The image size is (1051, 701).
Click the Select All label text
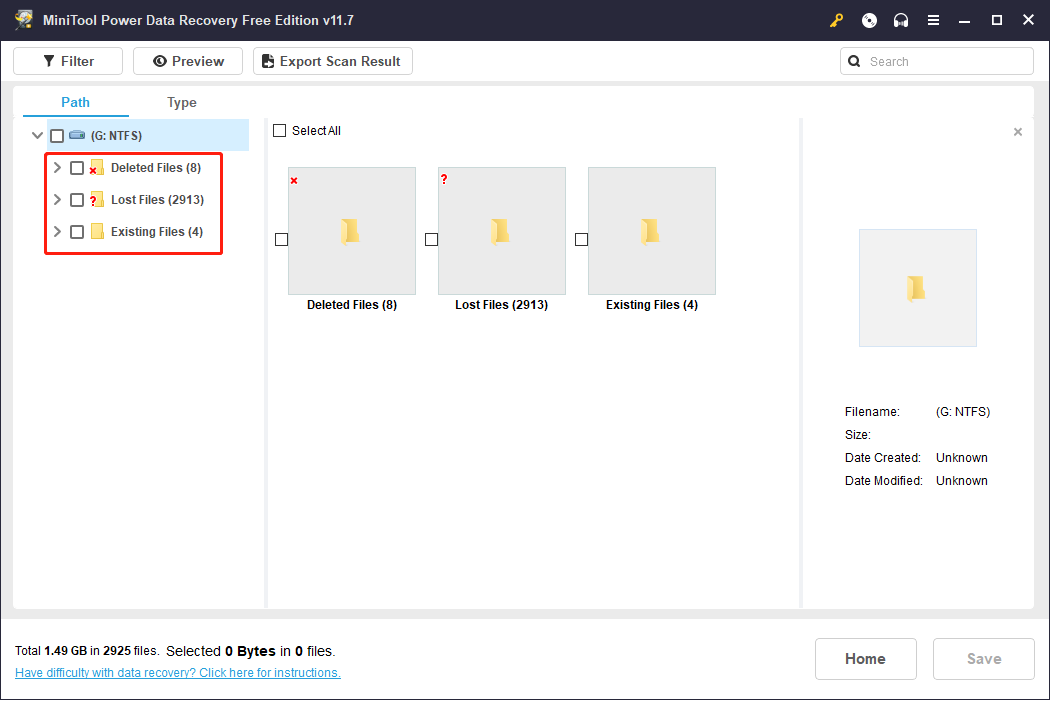click(x=316, y=131)
